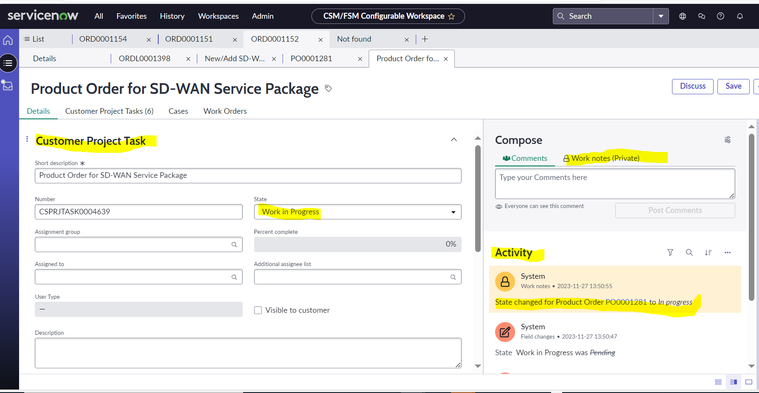Click the Number field
Viewport: 759px width, 393px height.
pyautogui.click(x=138, y=212)
